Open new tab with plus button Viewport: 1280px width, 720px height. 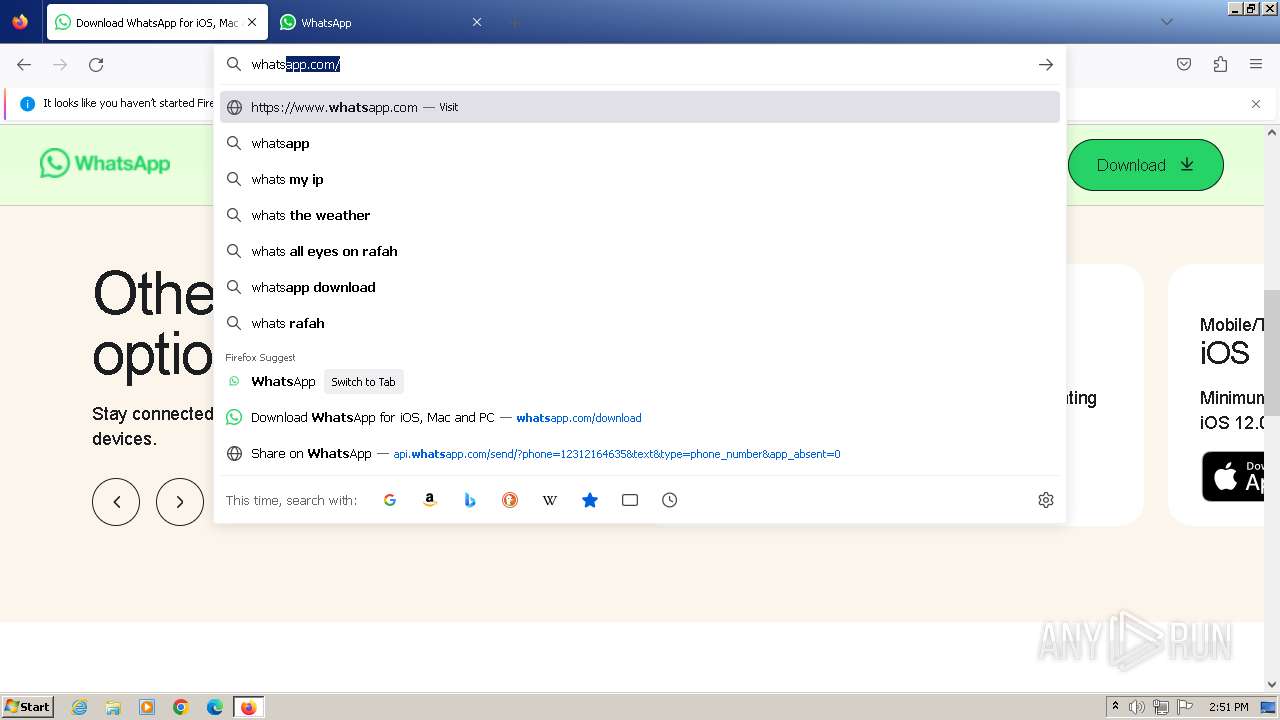[514, 22]
